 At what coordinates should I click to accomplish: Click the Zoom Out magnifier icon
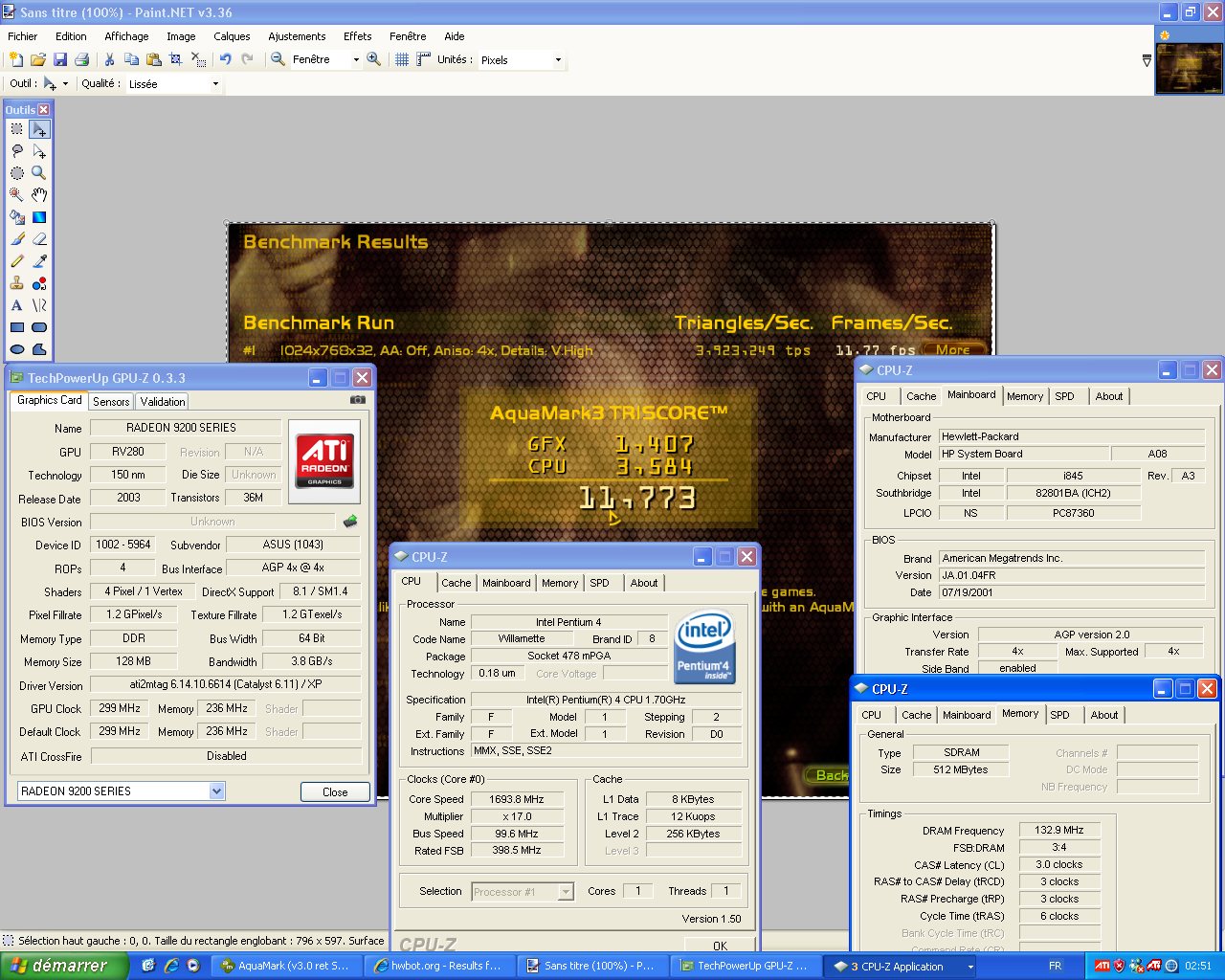[x=278, y=59]
